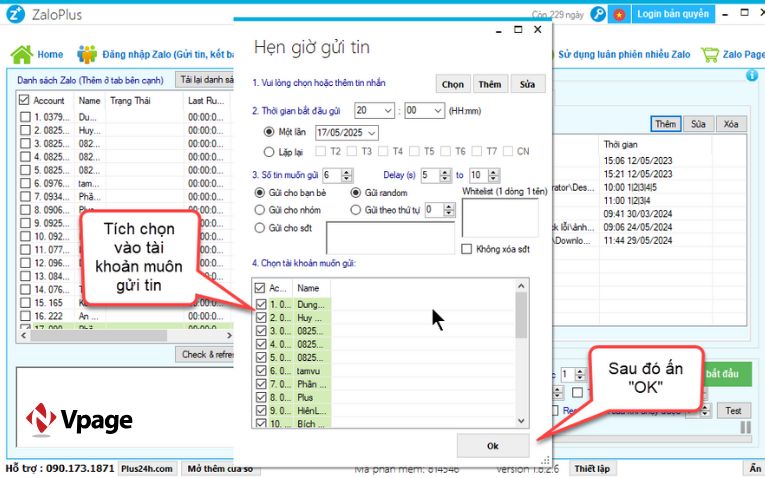Click Login bản quyền button
The image size is (765, 478).
(673, 14)
